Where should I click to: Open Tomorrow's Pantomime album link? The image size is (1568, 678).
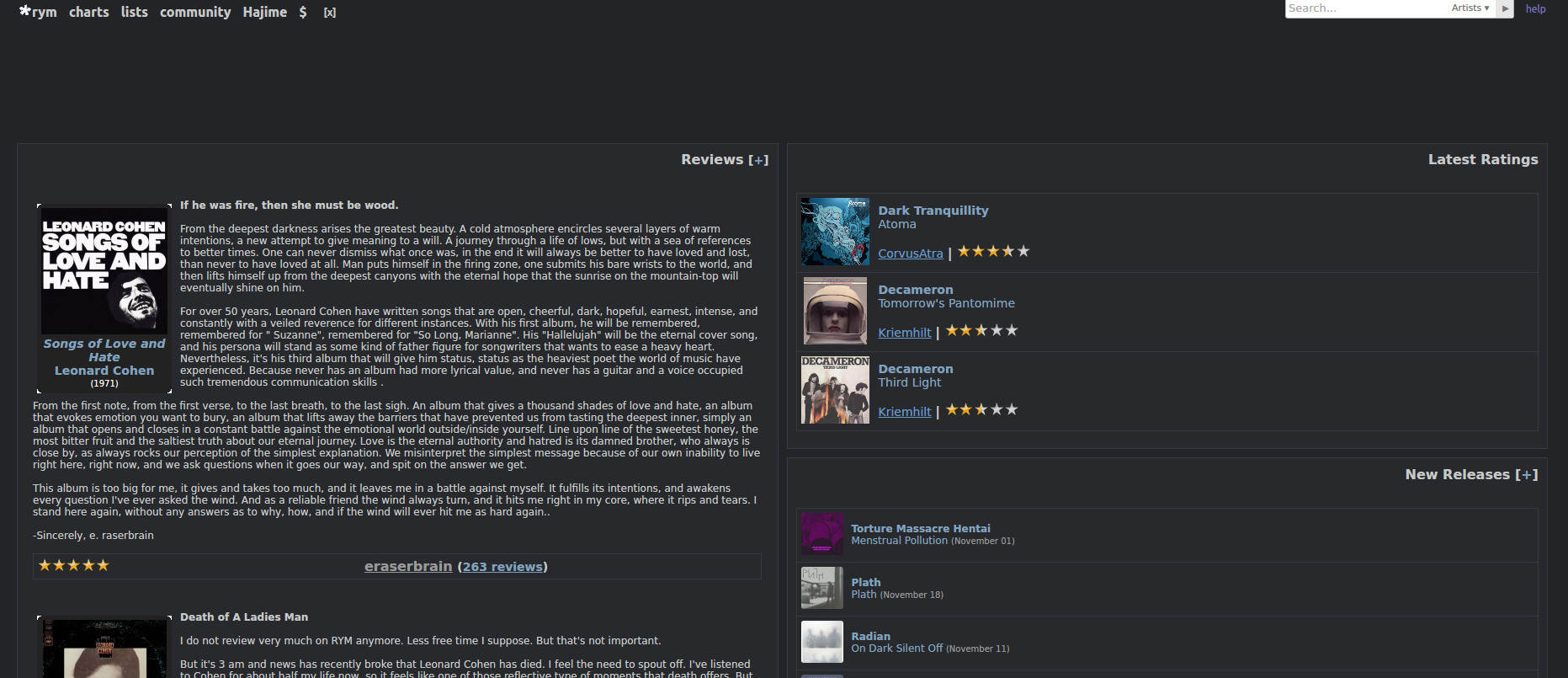point(946,303)
